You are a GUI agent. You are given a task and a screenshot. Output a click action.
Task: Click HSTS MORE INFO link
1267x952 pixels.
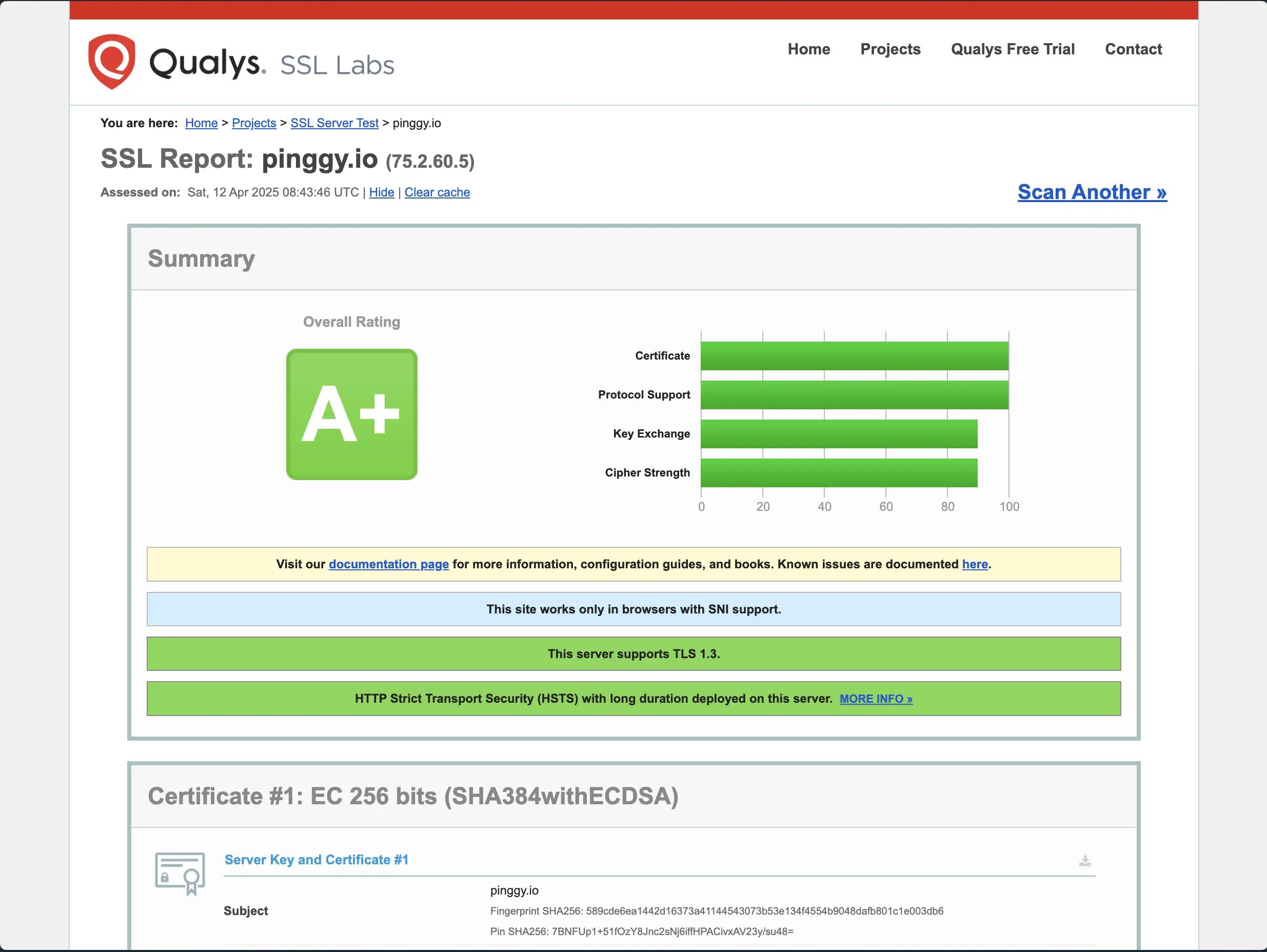(x=876, y=699)
